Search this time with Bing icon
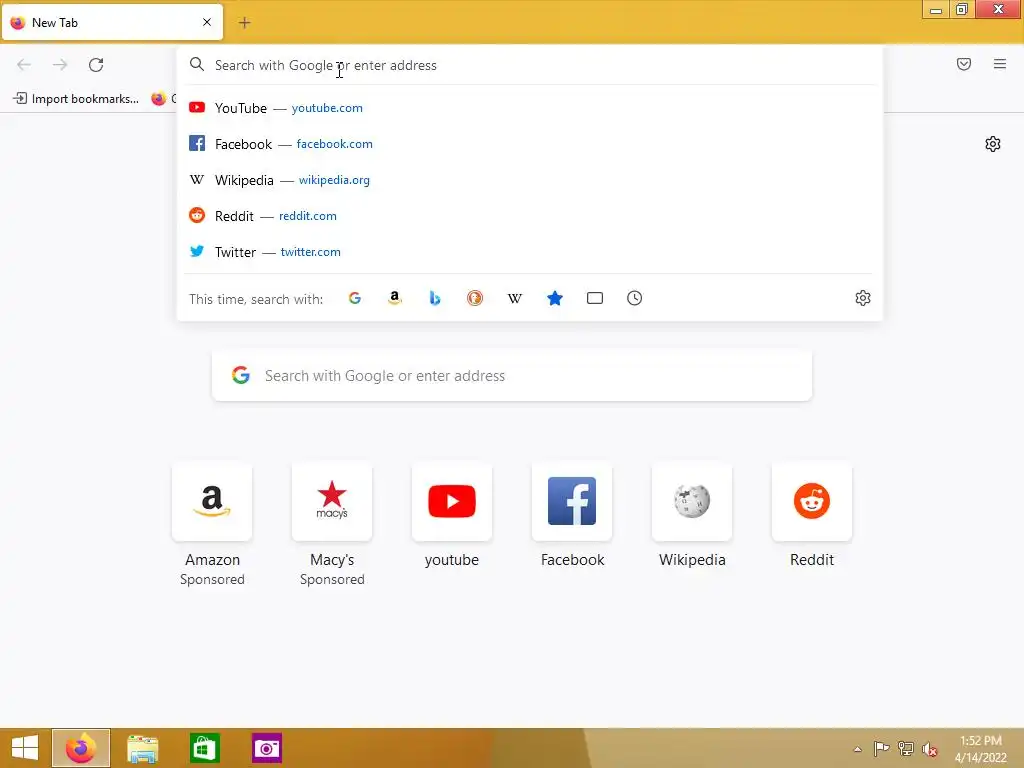1024x768 pixels. tap(435, 298)
